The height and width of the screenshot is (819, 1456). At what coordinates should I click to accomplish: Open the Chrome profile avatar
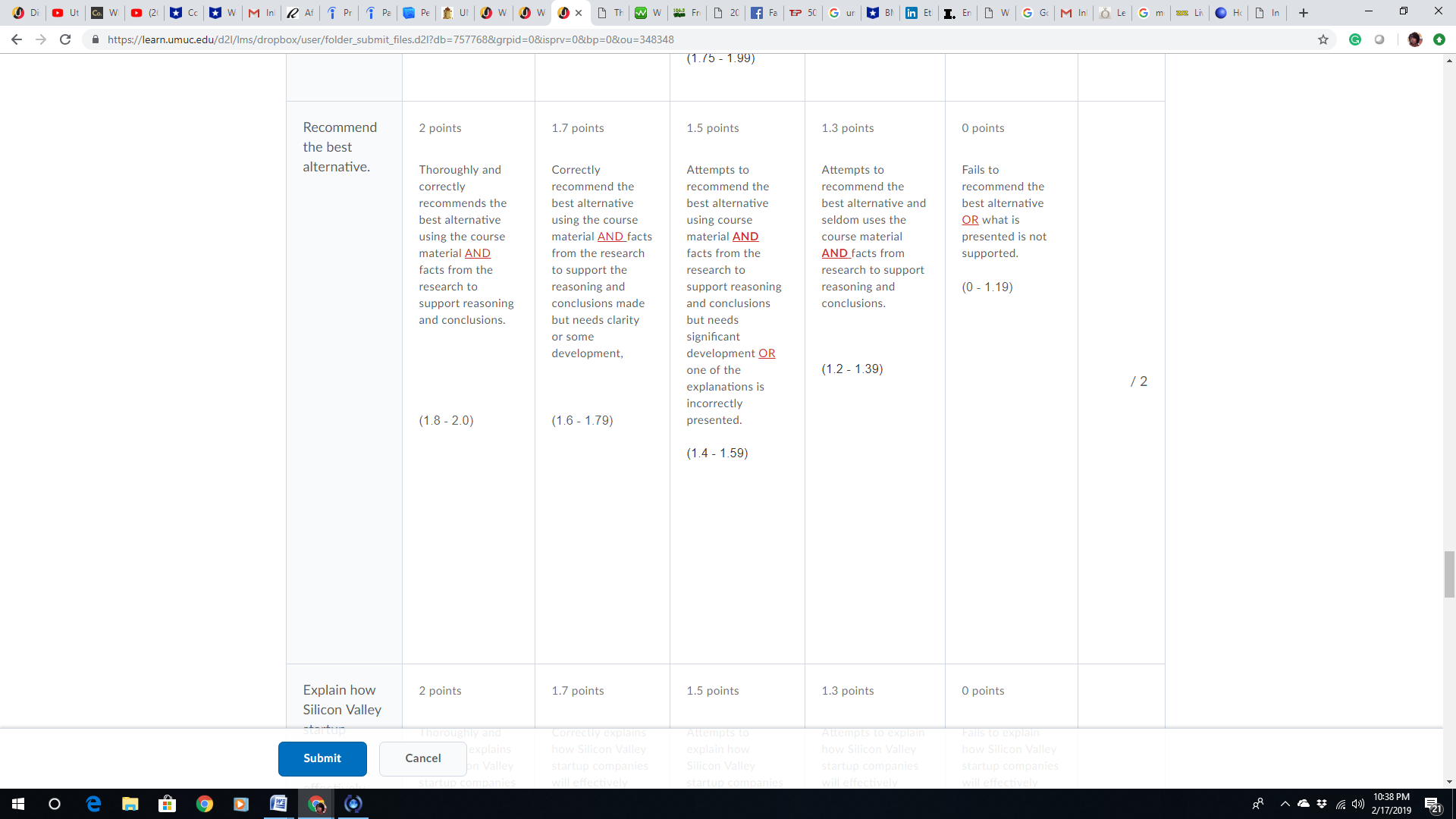click(x=1414, y=39)
